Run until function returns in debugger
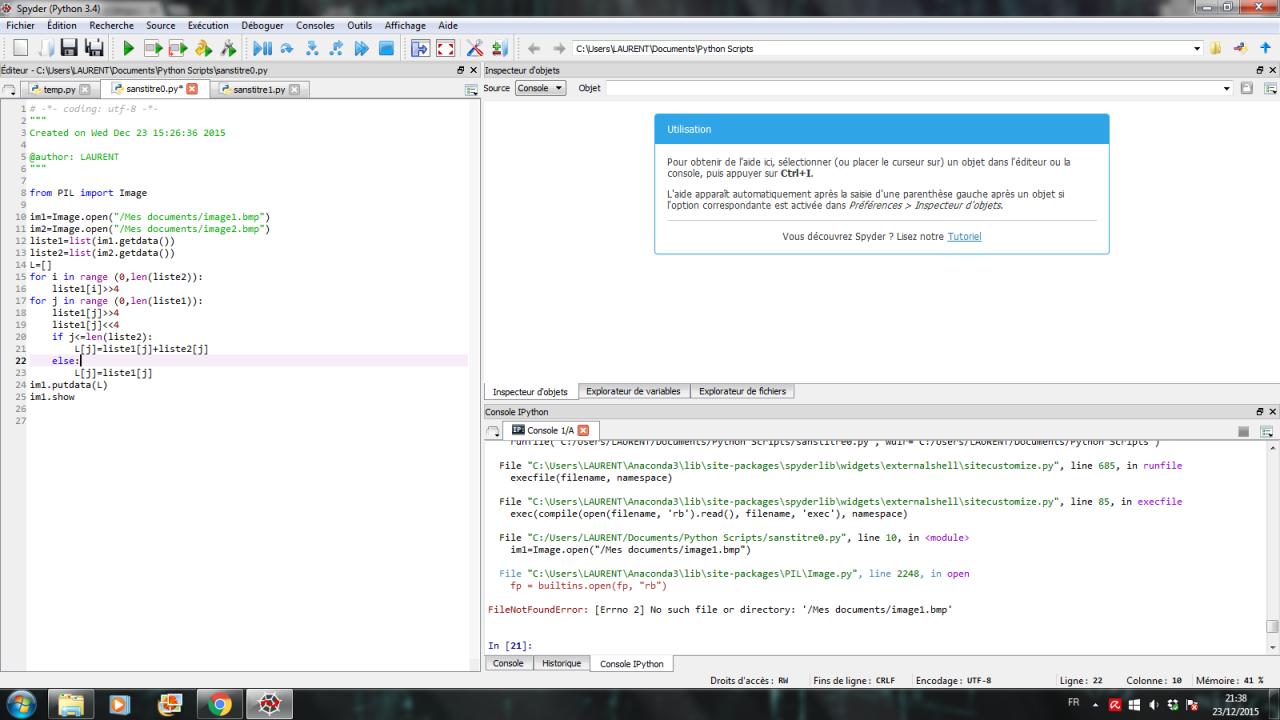The height and width of the screenshot is (720, 1280). click(337, 48)
